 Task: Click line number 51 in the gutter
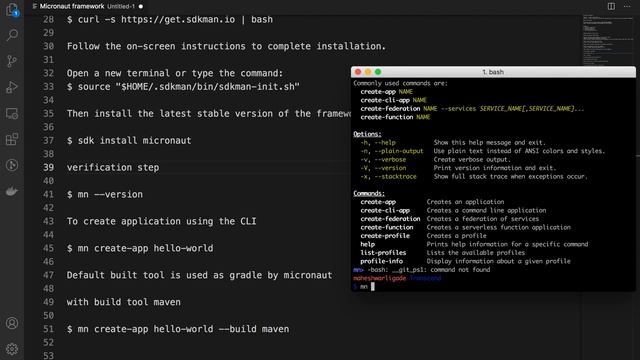tap(49, 329)
